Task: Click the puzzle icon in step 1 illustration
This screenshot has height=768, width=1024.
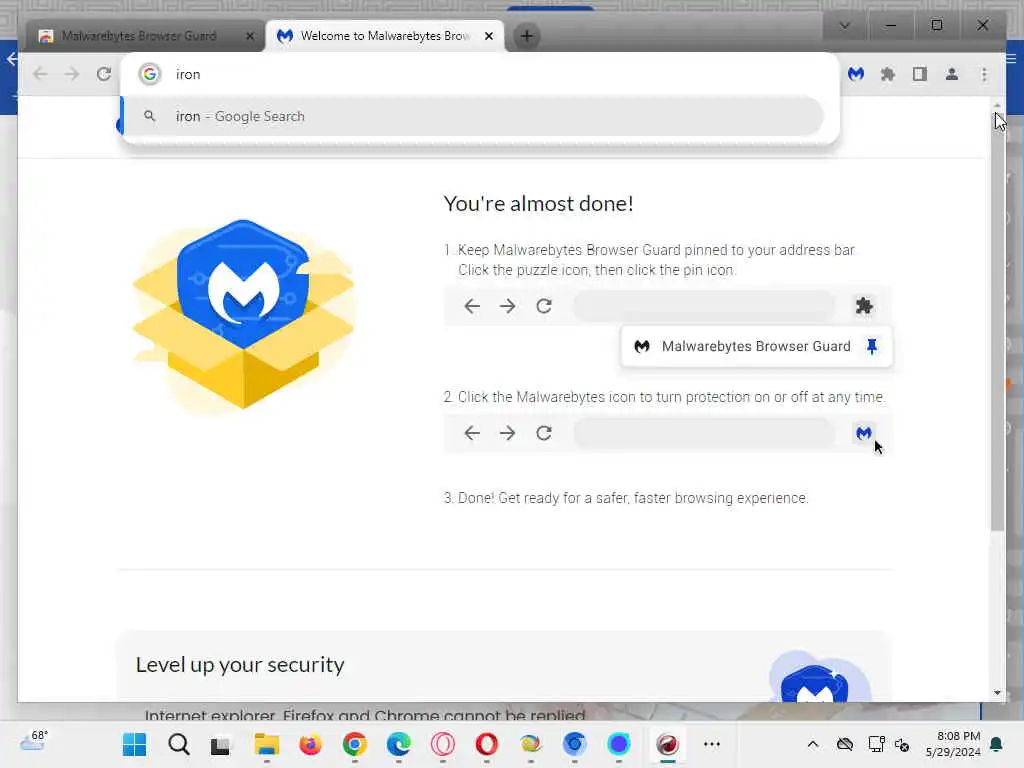Action: click(x=863, y=306)
